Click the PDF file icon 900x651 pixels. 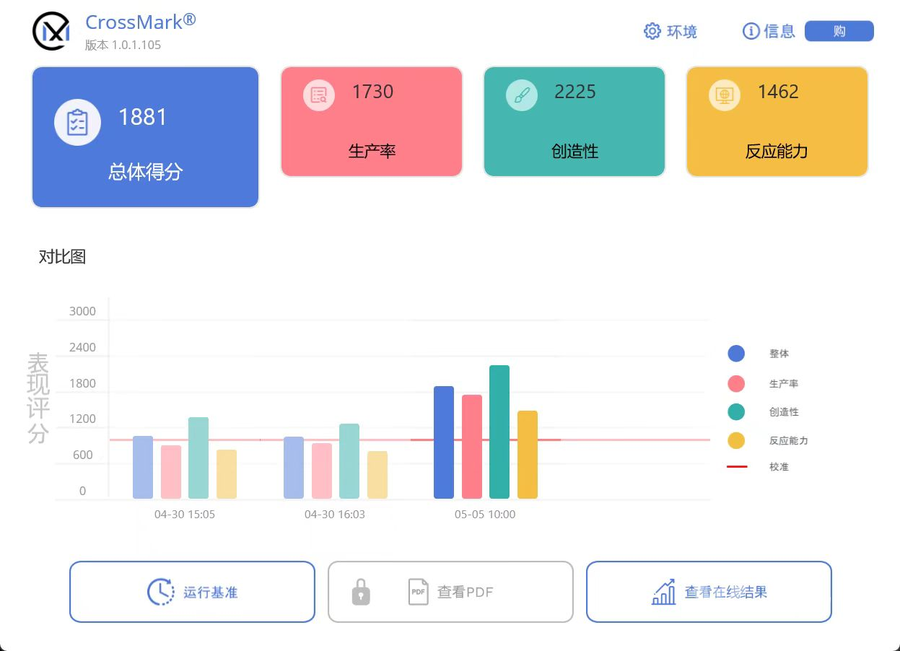tap(418, 592)
